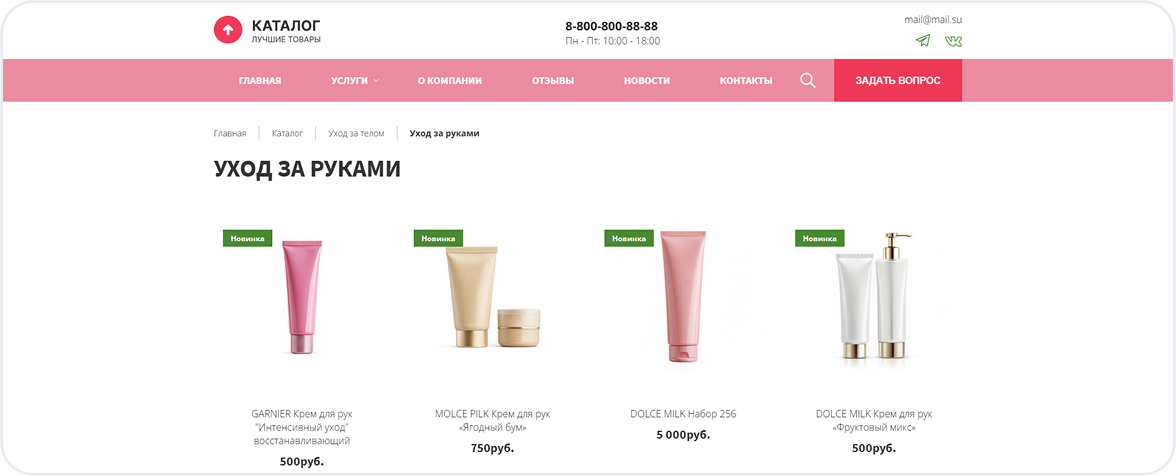Click the mail@mail.su email link
Image resolution: width=1176 pixels, height=476 pixels.
[933, 20]
